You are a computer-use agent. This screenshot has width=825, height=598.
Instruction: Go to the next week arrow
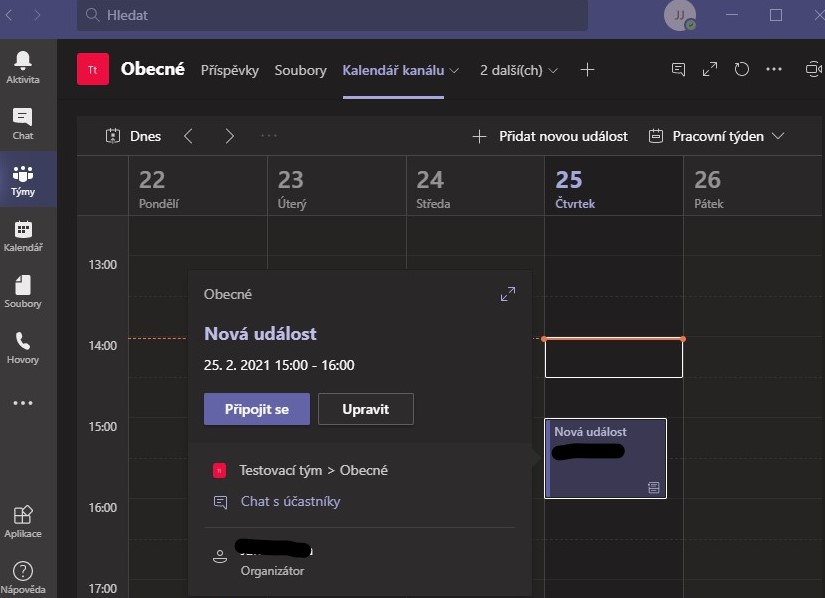[x=229, y=136]
